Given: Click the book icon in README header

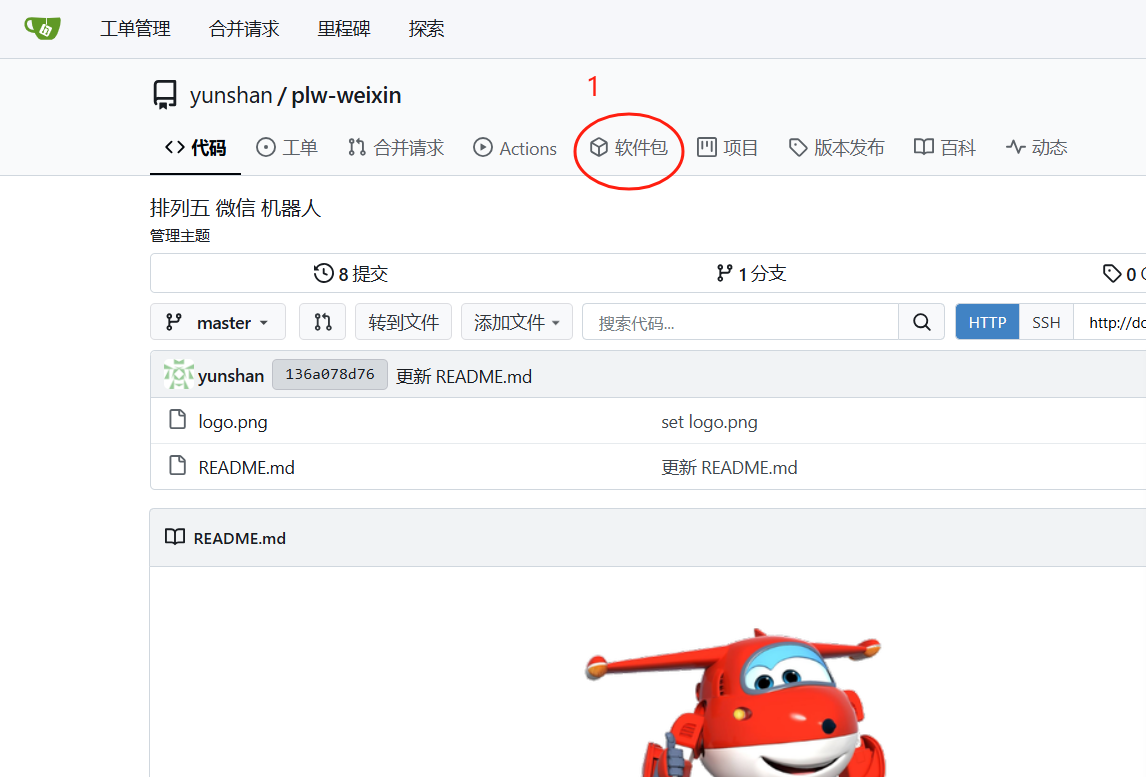Looking at the screenshot, I should pos(175,537).
